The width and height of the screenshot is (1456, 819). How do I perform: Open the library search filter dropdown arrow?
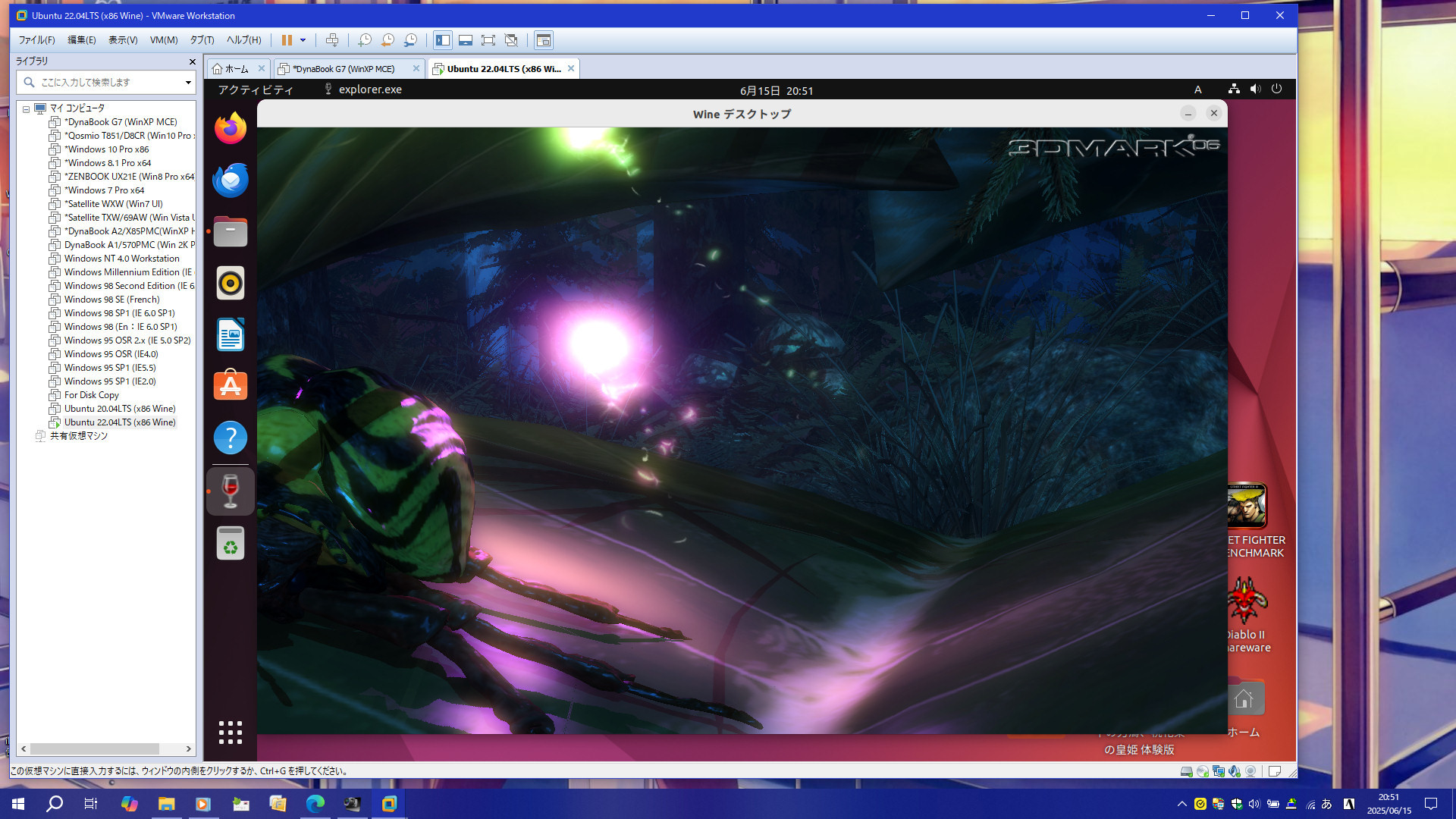[188, 82]
